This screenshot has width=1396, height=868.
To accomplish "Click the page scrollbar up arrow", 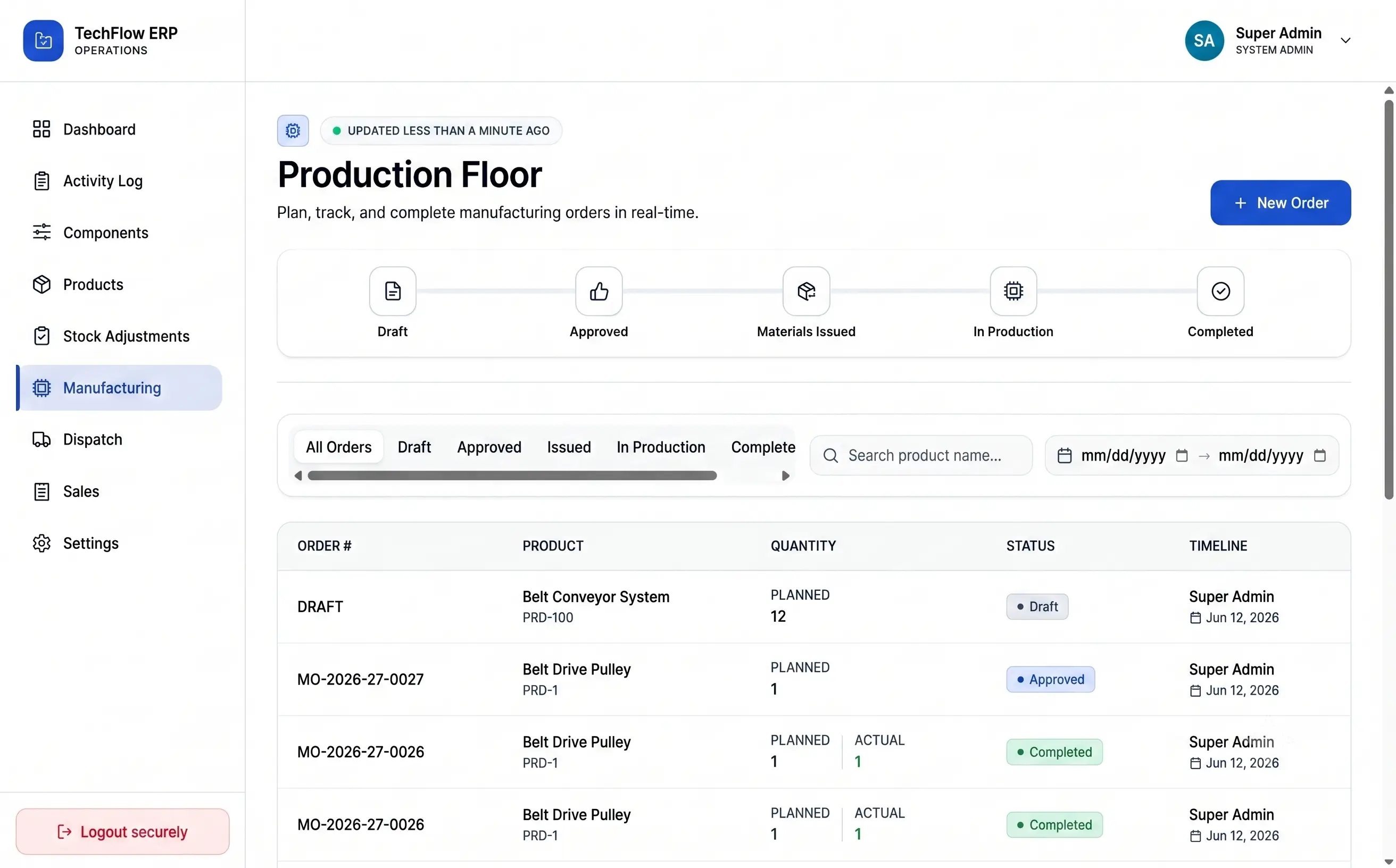I will coord(1389,91).
